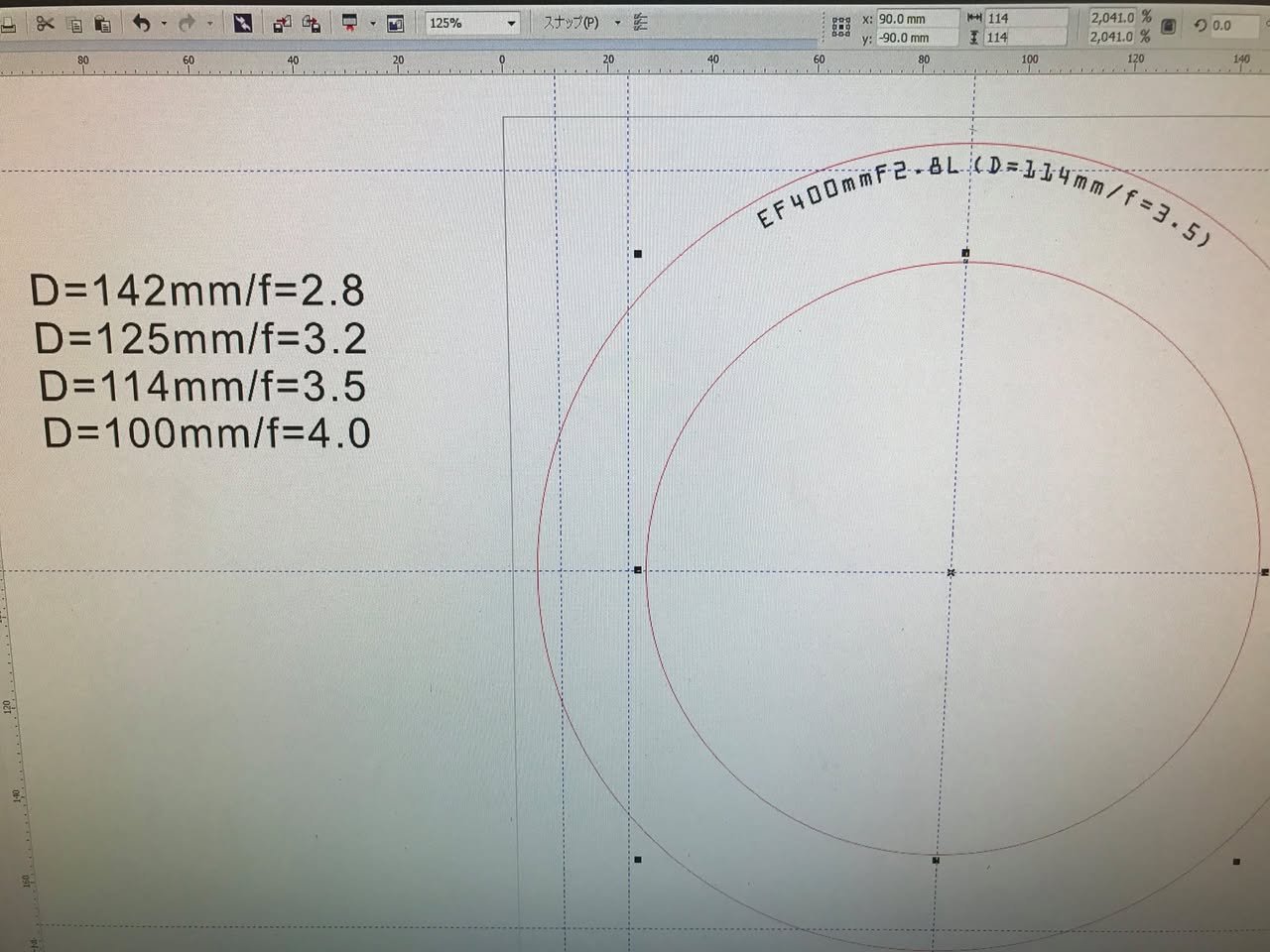Click the Undo arrow icon
Image resolution: width=1270 pixels, height=952 pixels.
[142, 23]
